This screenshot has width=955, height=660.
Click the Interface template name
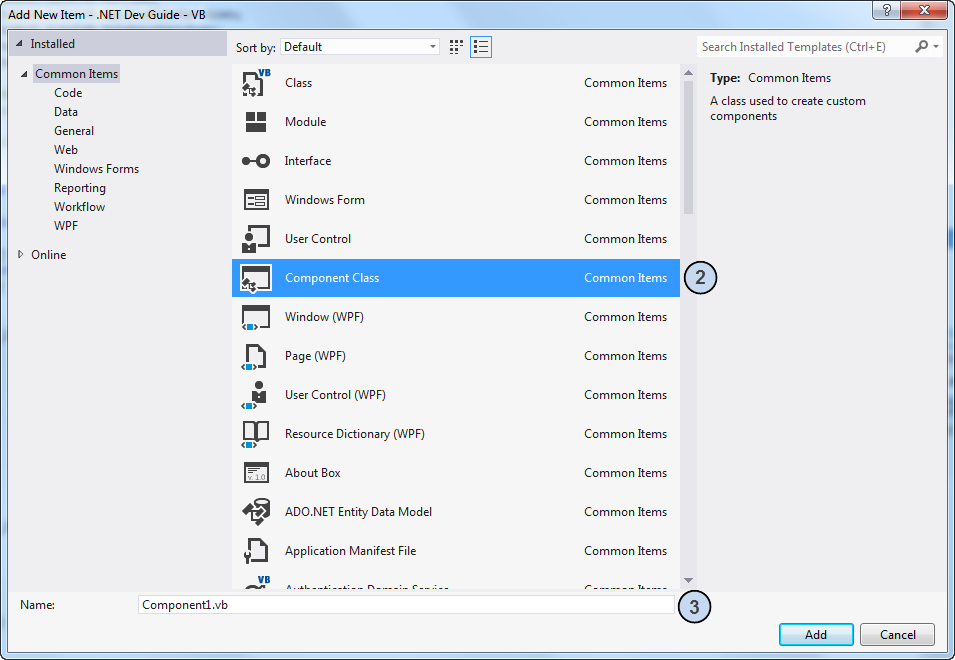point(308,161)
